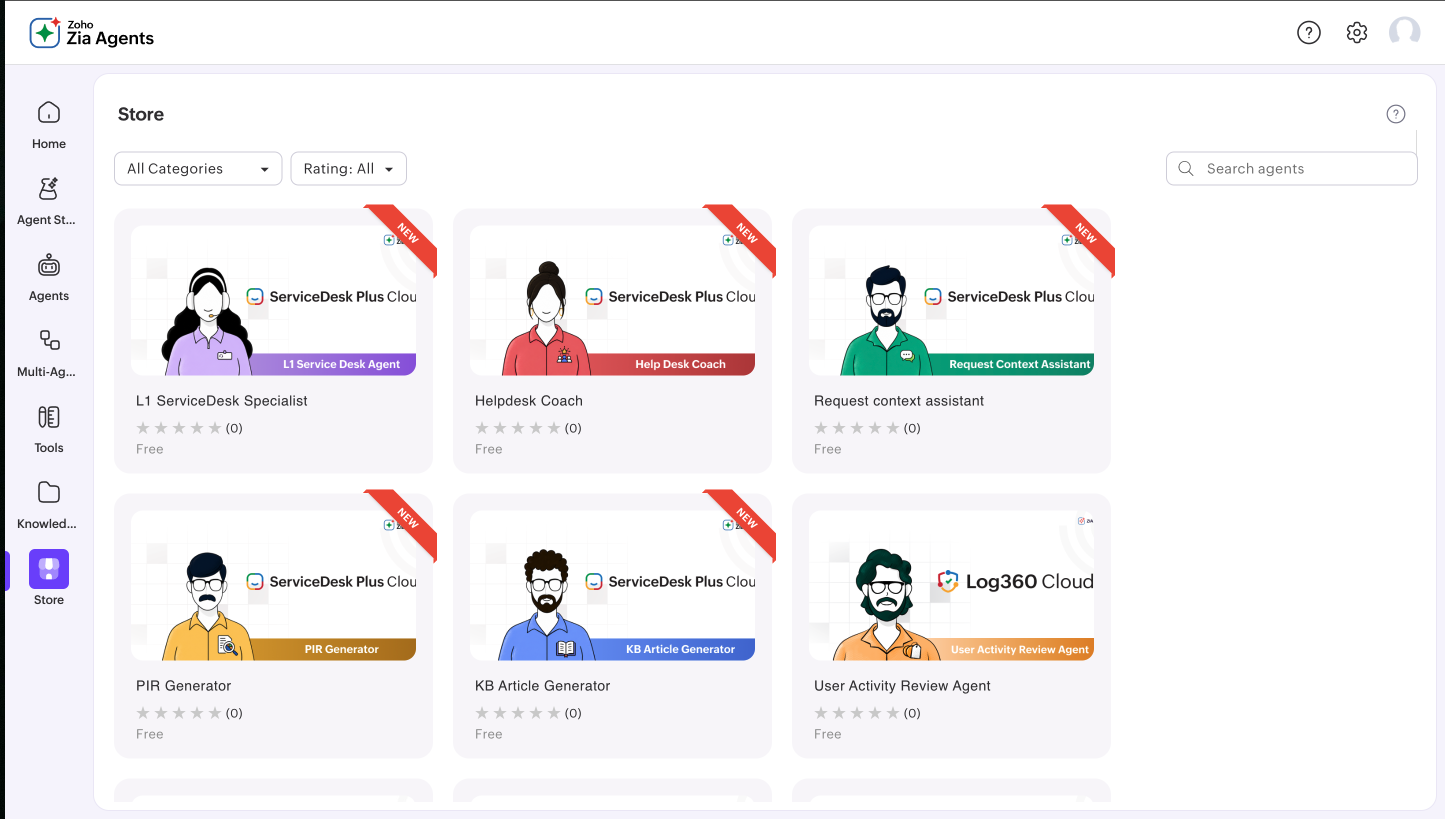Open the user profile avatar
The width and height of the screenshot is (1445, 819).
pyautogui.click(x=1405, y=33)
